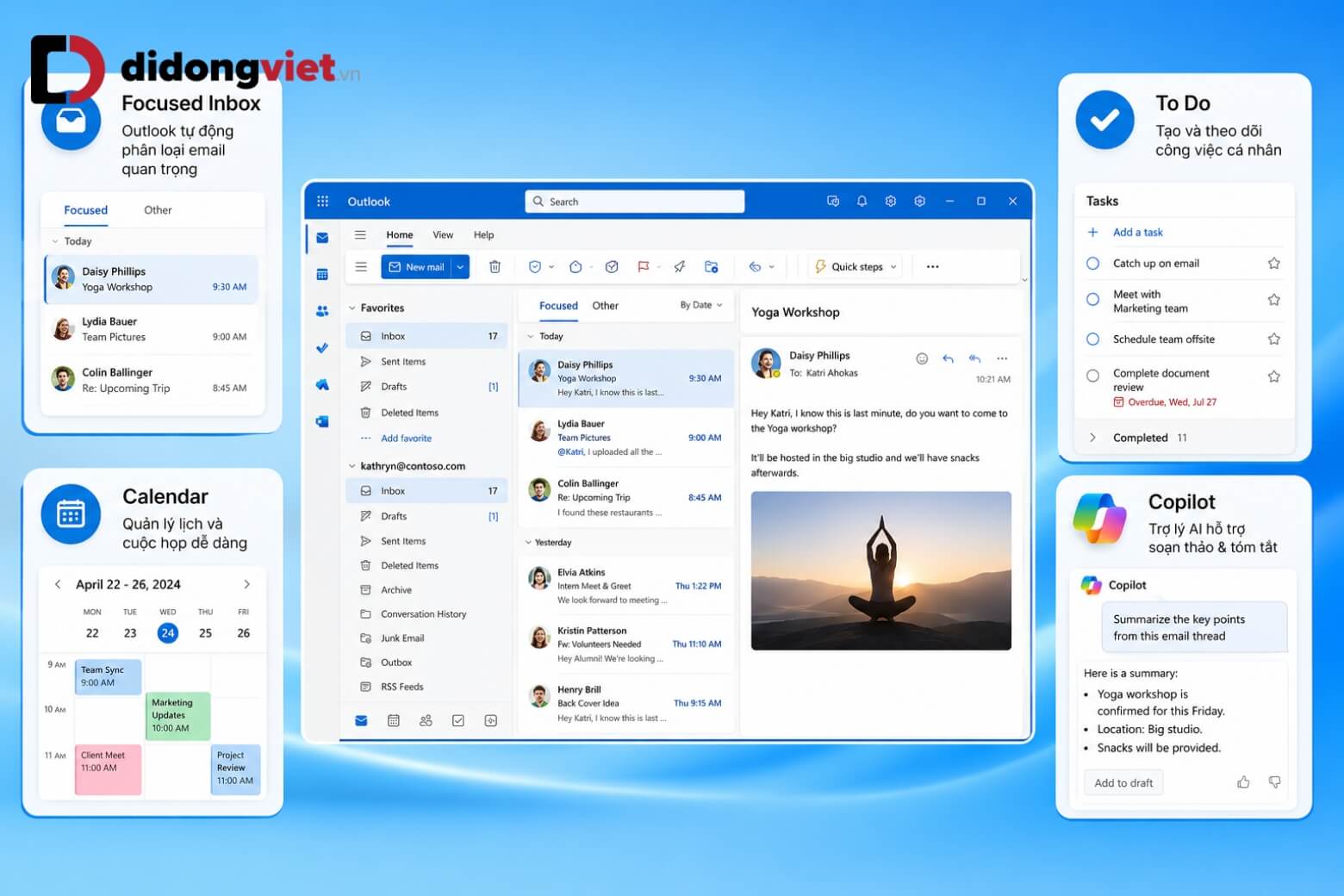Image resolution: width=1344 pixels, height=896 pixels.
Task: Click tasks checkbox icon at folder pane bottom
Action: coord(458,720)
